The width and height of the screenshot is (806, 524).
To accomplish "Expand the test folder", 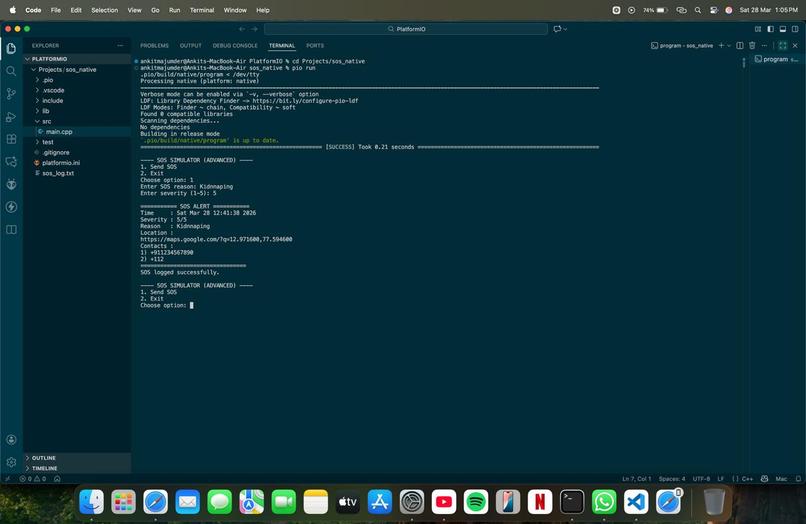I will 77,142.
